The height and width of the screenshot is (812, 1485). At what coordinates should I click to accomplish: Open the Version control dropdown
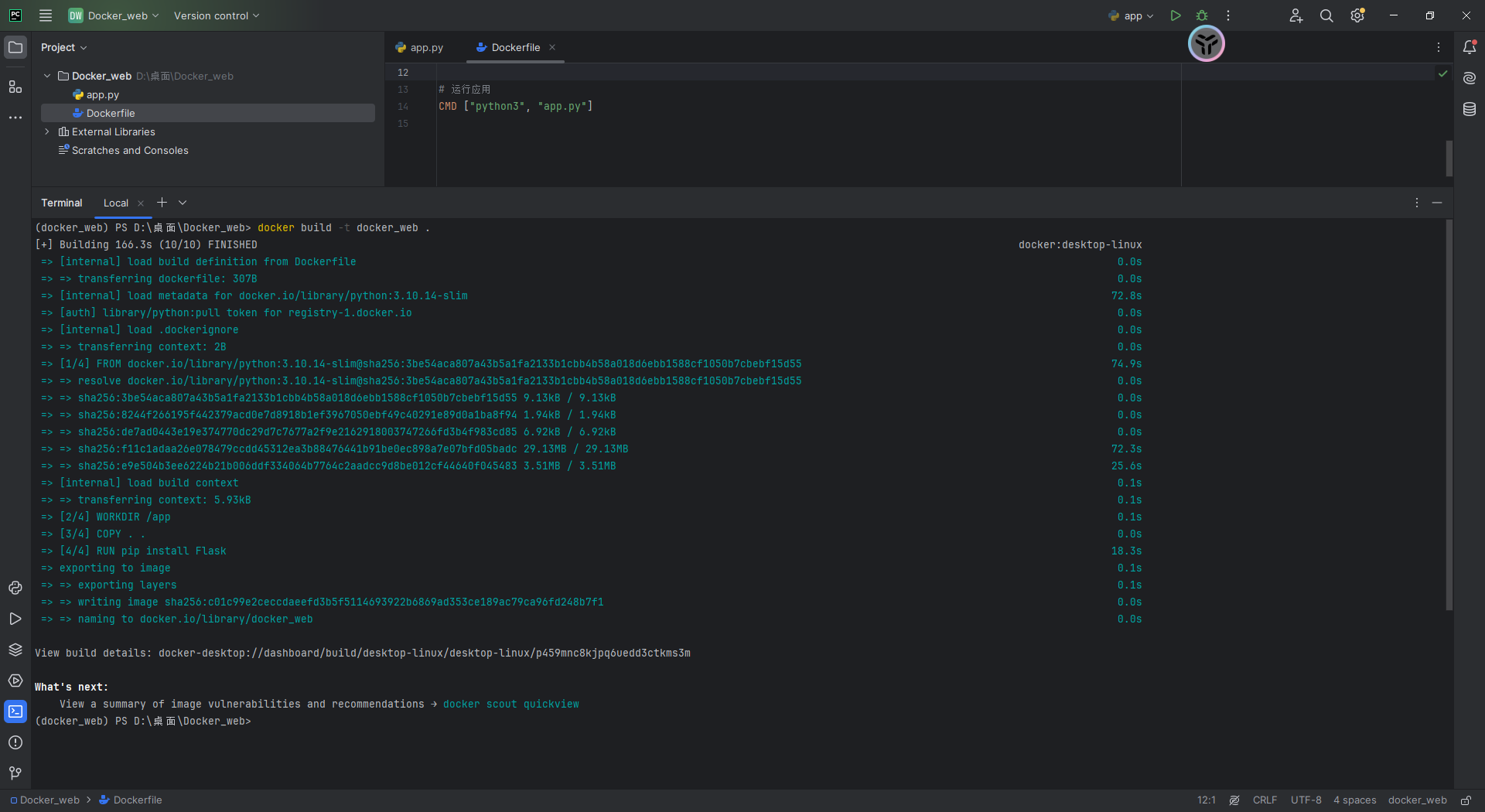click(x=217, y=15)
